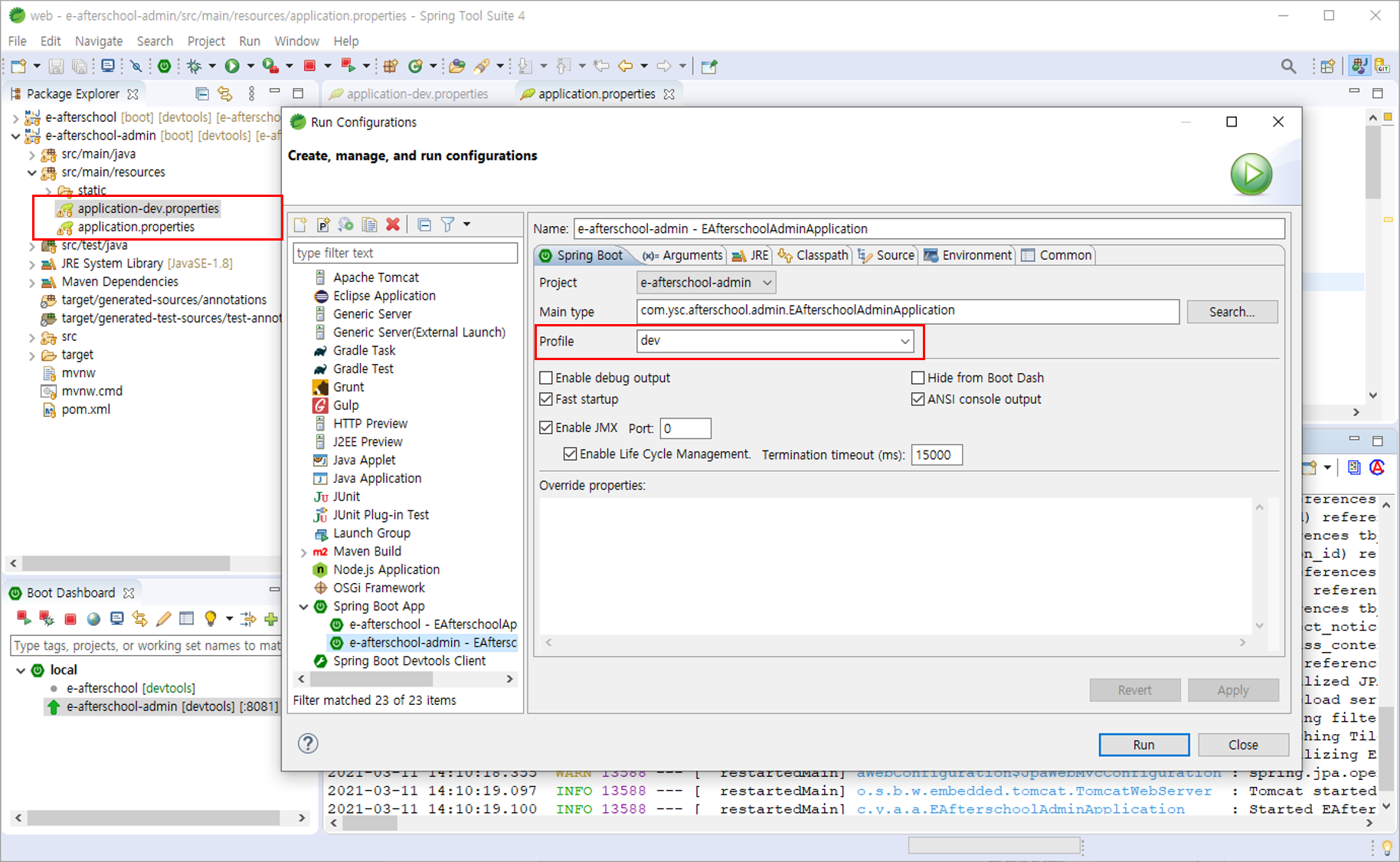Click the help question mark icon
Image resolution: width=1400 pixels, height=862 pixels.
coord(308,743)
